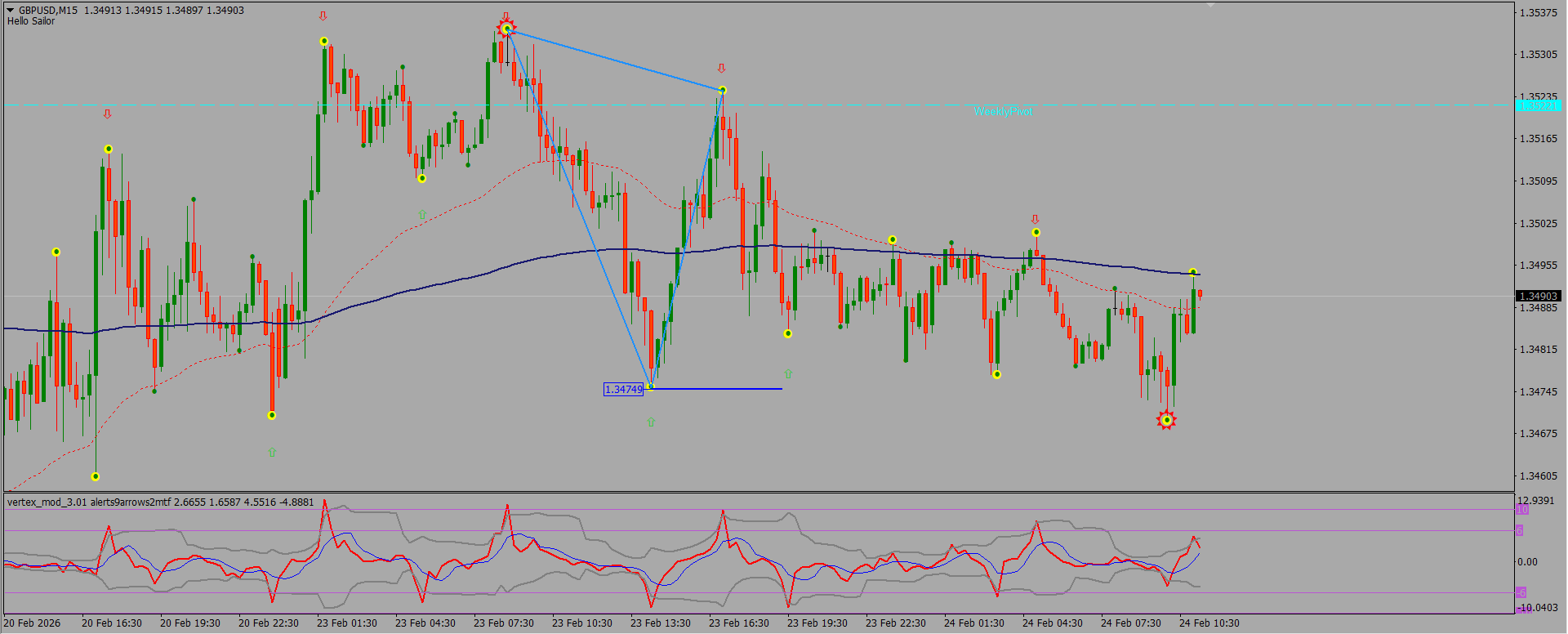Screen dimensions: 1568x634
Task: Click the 1.35375 price scale label
Action: [1539, 12]
